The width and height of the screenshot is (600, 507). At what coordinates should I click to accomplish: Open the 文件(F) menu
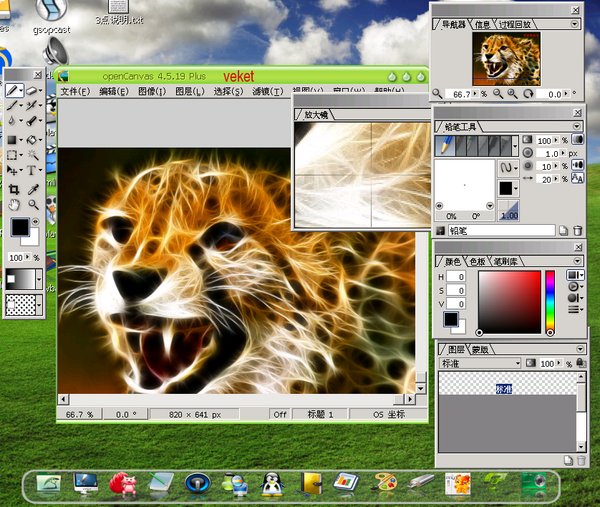pos(75,92)
